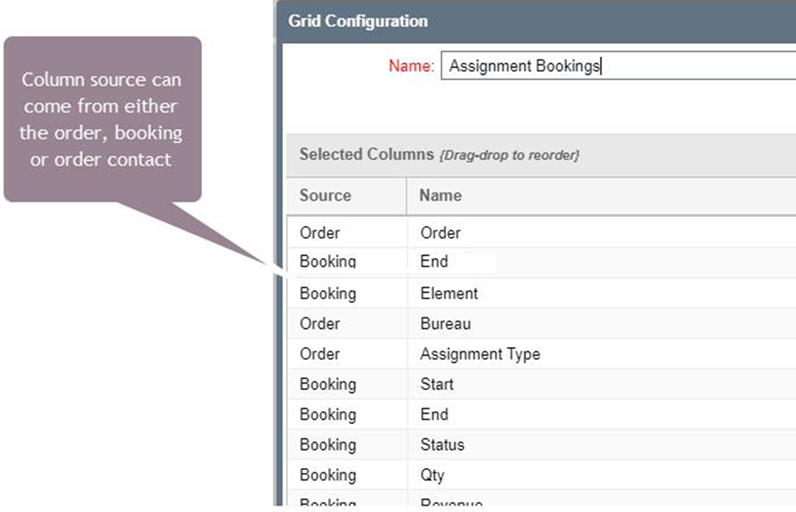Click the column source callout bubble
796x512 pixels.
point(103,119)
